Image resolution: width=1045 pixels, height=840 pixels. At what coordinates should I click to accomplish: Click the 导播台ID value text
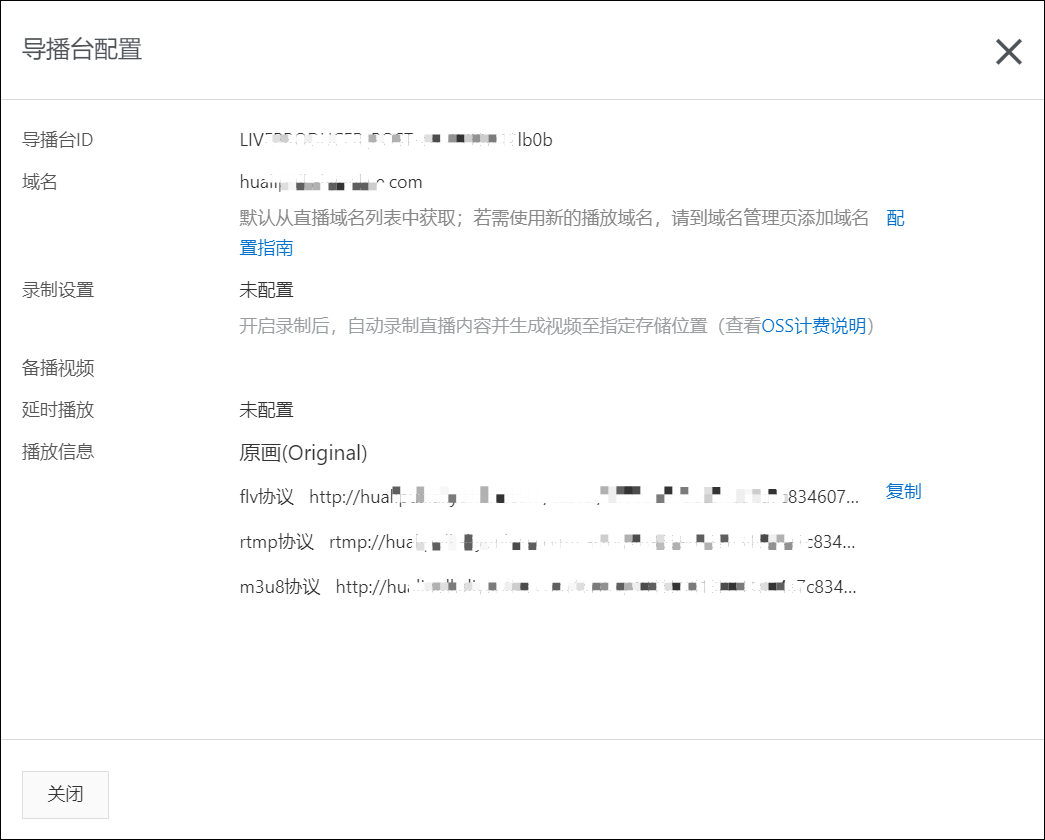pos(396,140)
